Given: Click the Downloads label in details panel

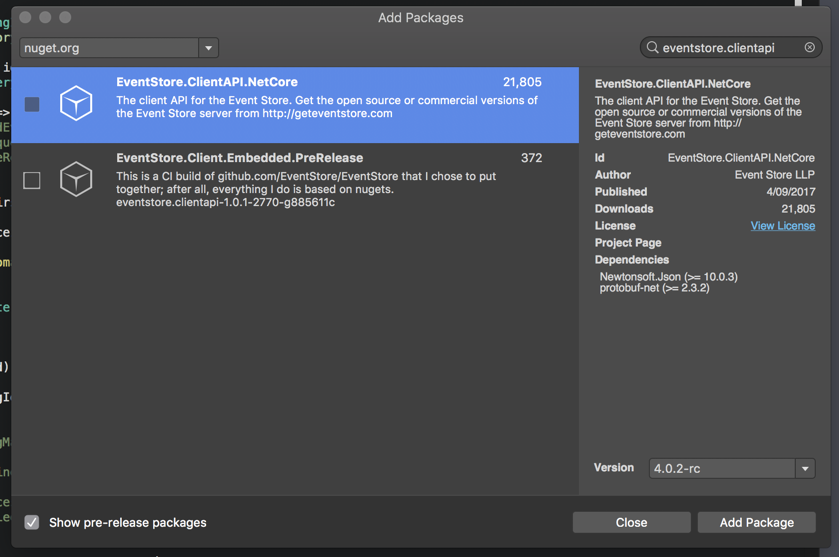Looking at the screenshot, I should pyautogui.click(x=624, y=209).
